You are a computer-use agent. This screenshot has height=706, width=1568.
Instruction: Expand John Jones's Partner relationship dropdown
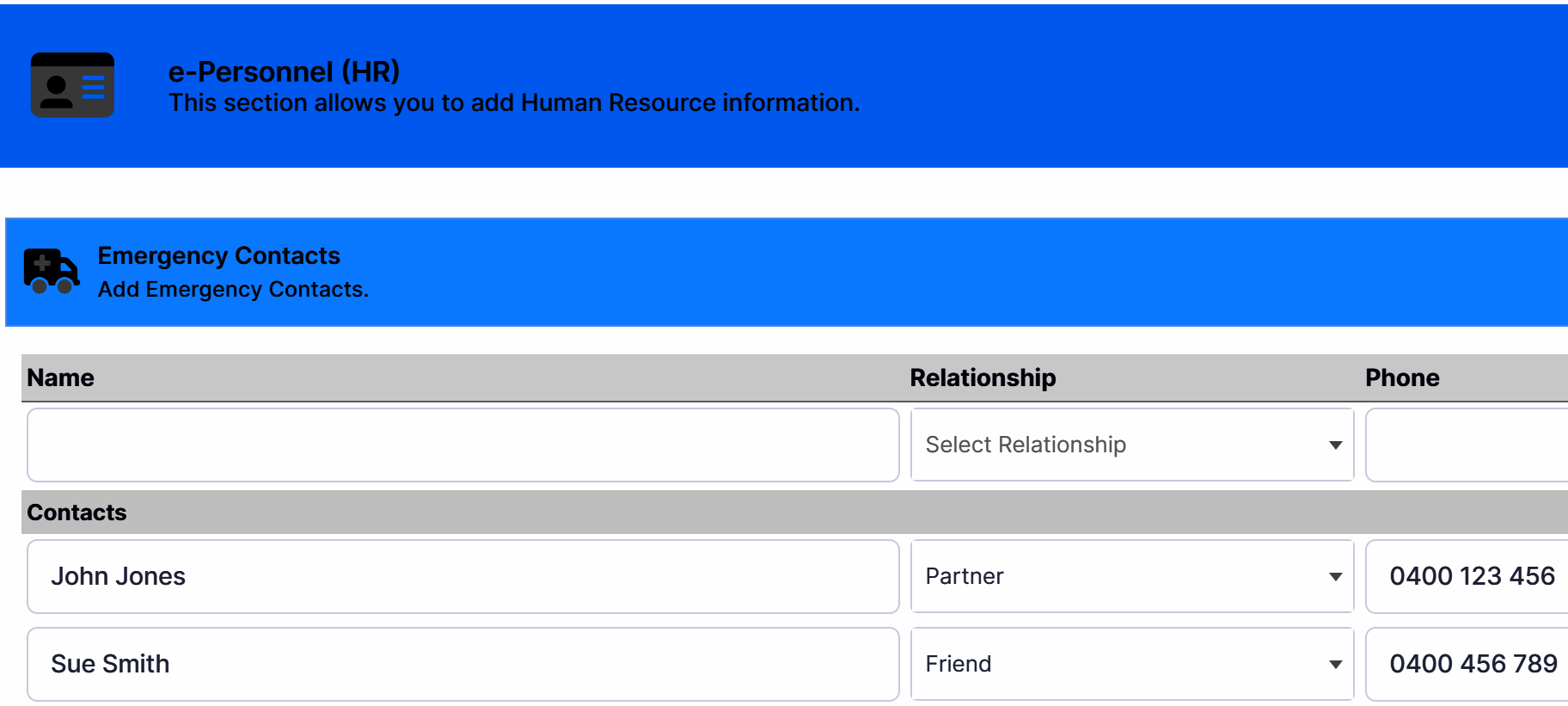pos(1131,576)
